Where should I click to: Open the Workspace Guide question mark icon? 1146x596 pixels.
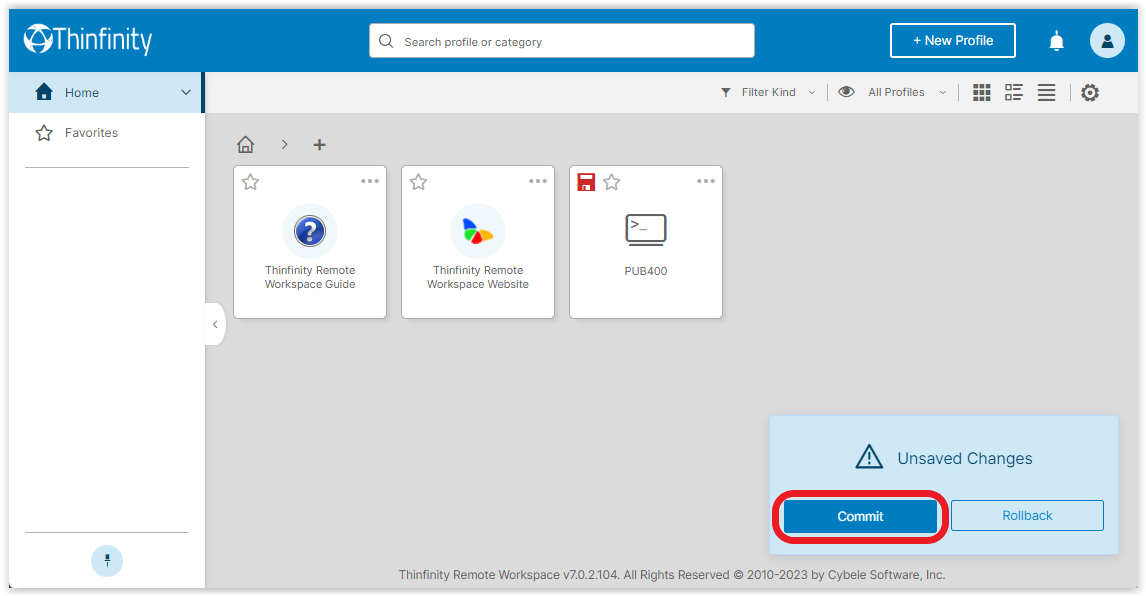310,231
